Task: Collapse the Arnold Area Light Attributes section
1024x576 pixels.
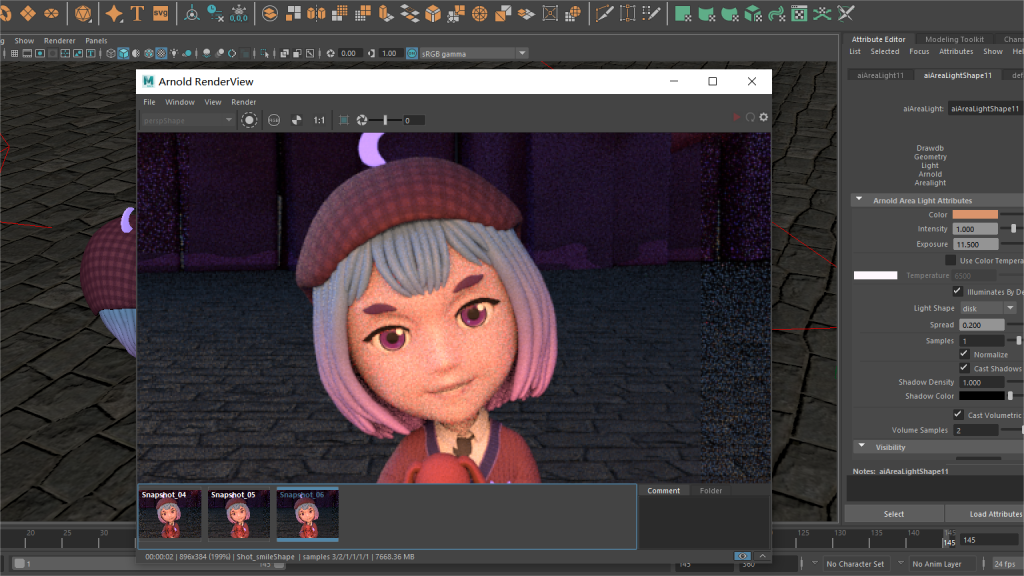Action: 859,200
